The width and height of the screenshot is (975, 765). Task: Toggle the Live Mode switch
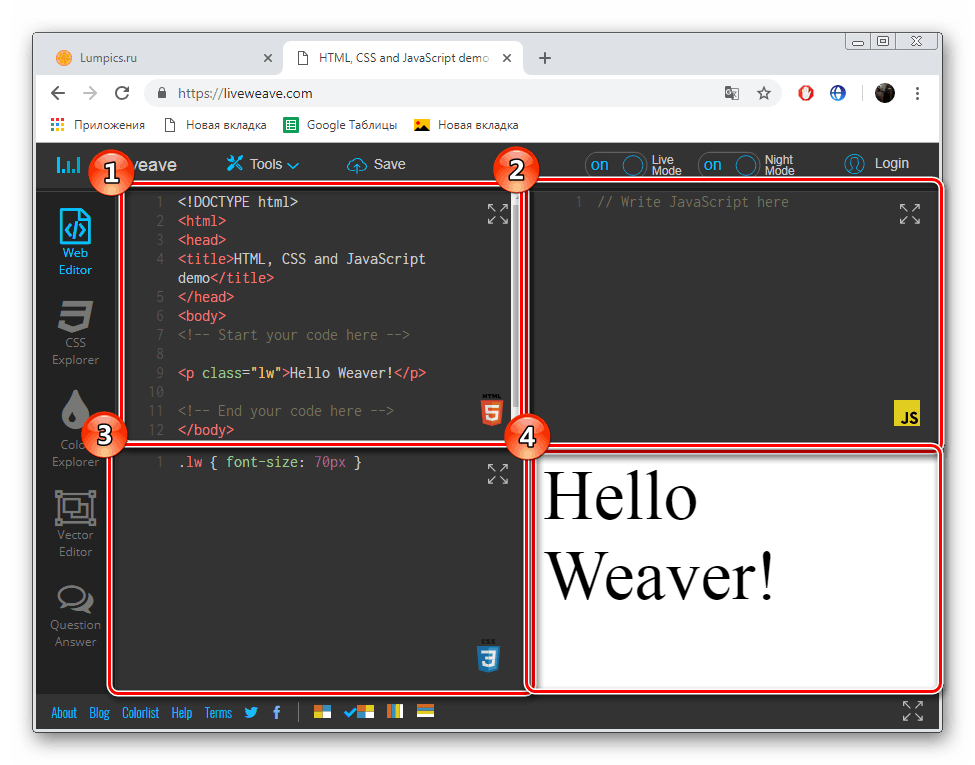[616, 165]
